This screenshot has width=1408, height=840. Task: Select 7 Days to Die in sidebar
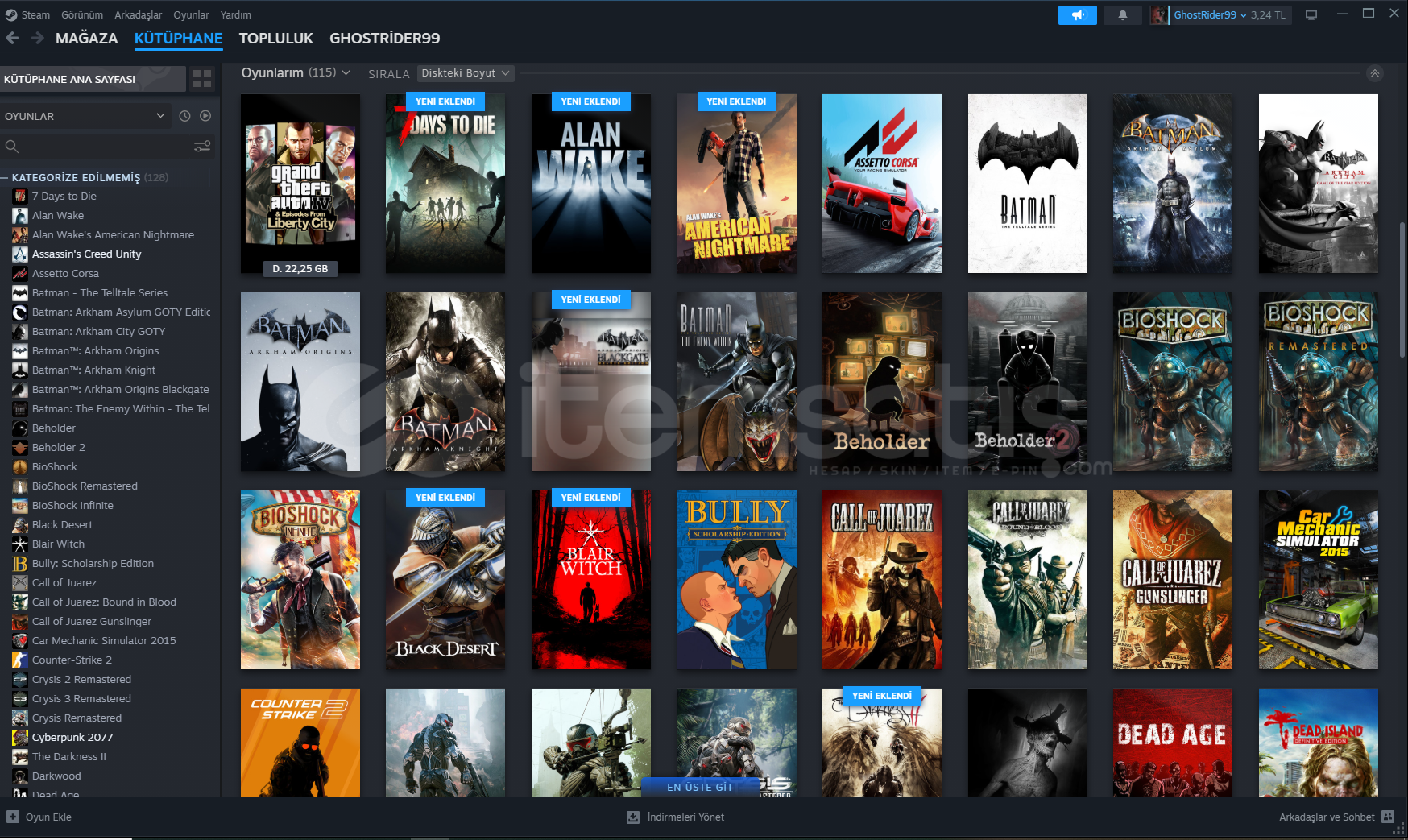pos(110,196)
